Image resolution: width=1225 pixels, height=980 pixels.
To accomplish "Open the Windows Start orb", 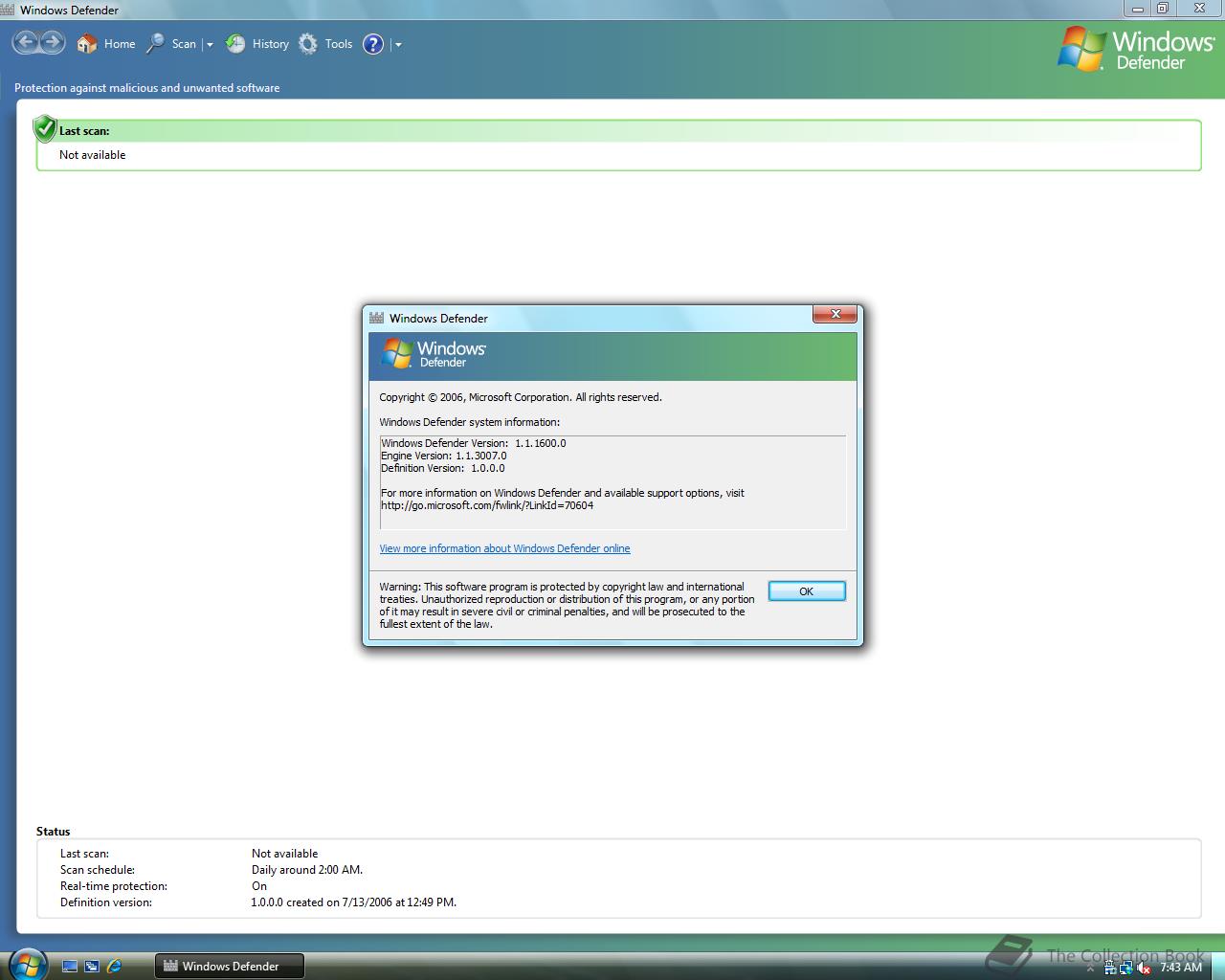I will click(x=26, y=965).
